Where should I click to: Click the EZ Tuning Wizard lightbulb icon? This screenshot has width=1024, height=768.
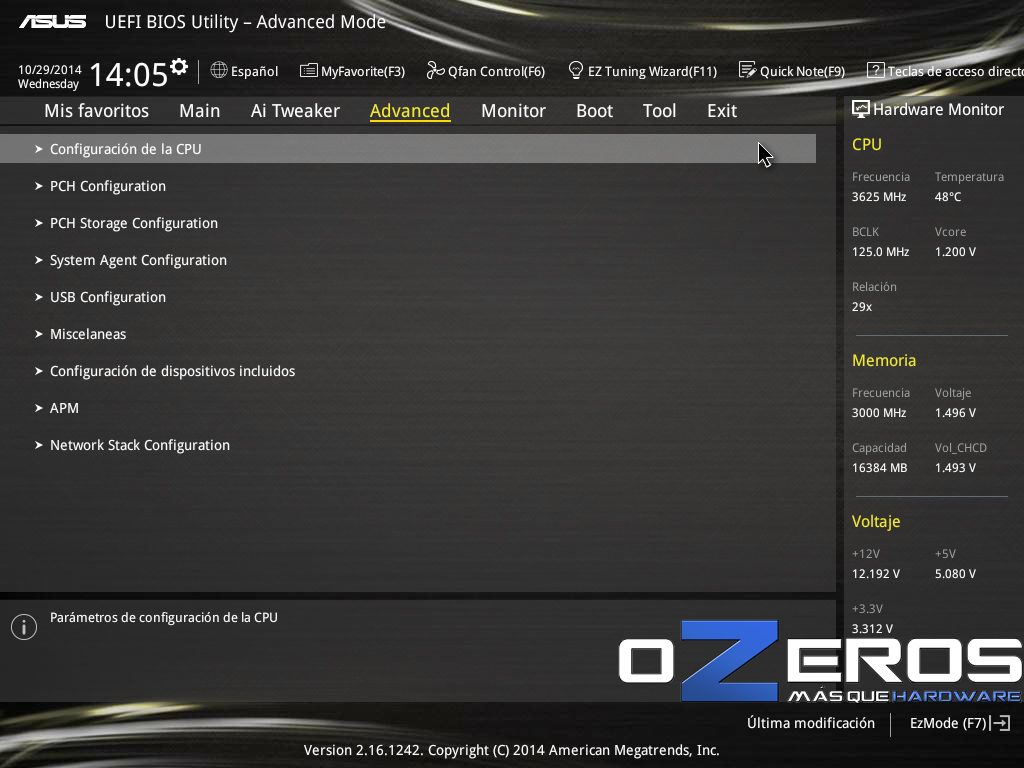coord(575,70)
